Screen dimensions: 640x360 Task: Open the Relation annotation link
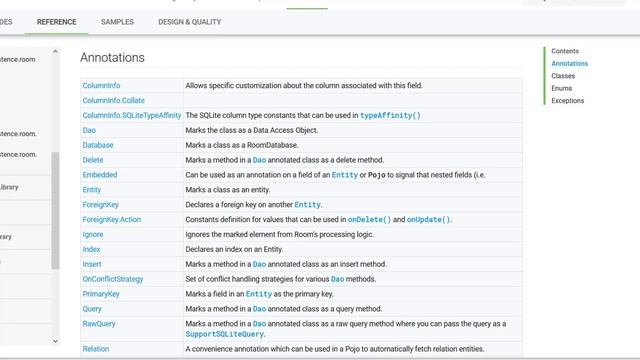click(x=96, y=349)
